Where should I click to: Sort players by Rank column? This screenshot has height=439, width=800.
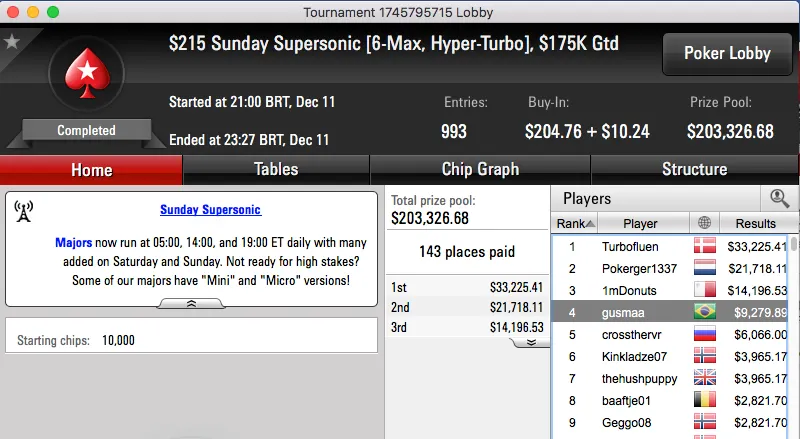pyautogui.click(x=575, y=223)
